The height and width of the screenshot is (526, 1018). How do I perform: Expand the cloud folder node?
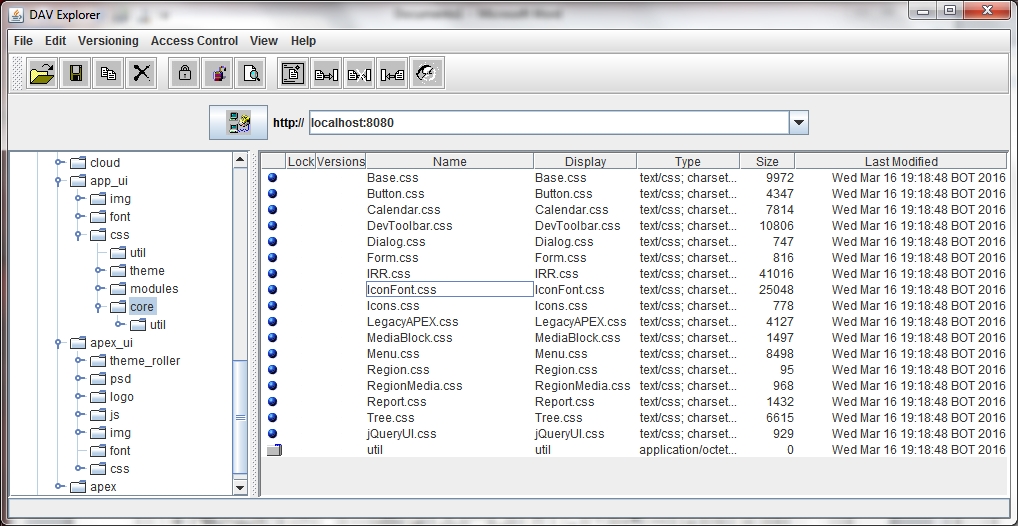pos(59,162)
